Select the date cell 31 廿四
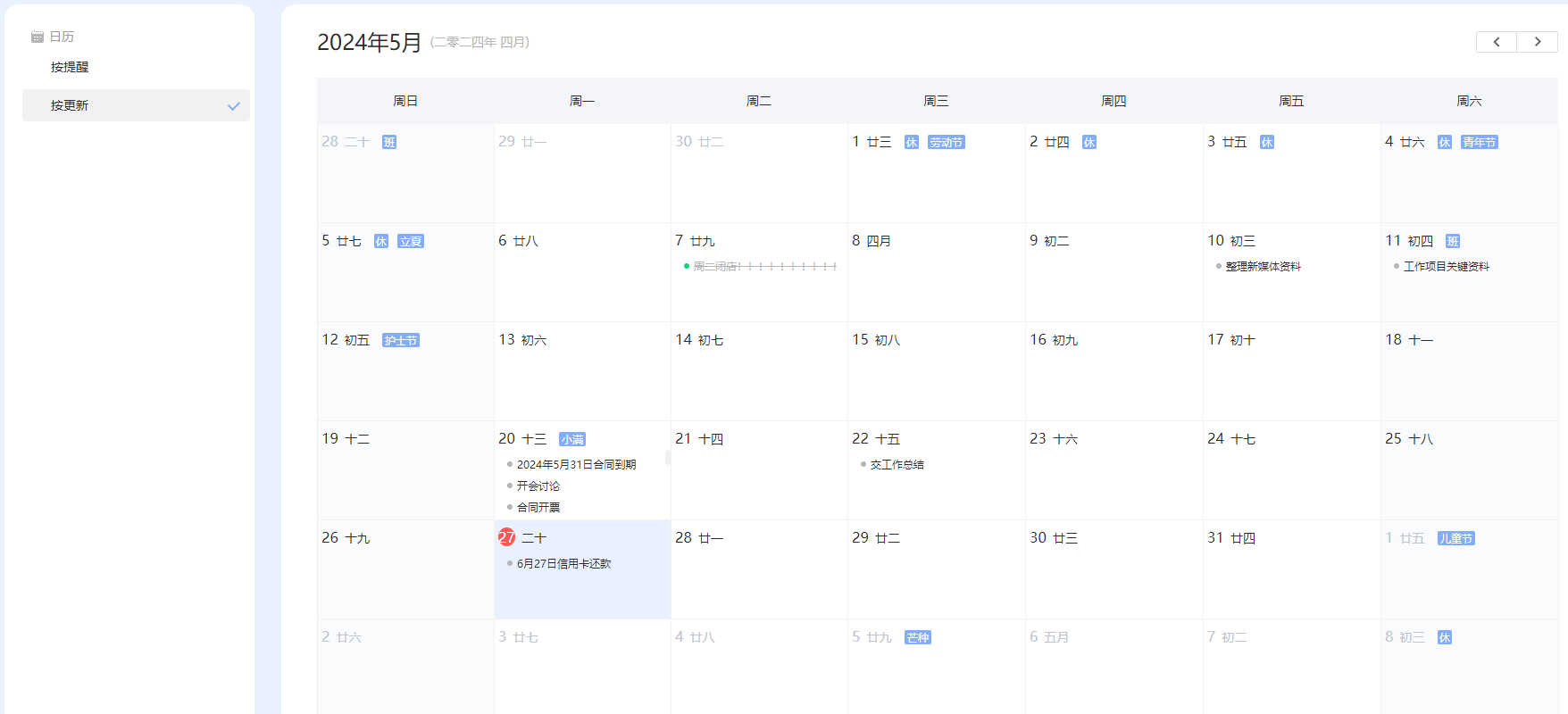 tap(1291, 569)
